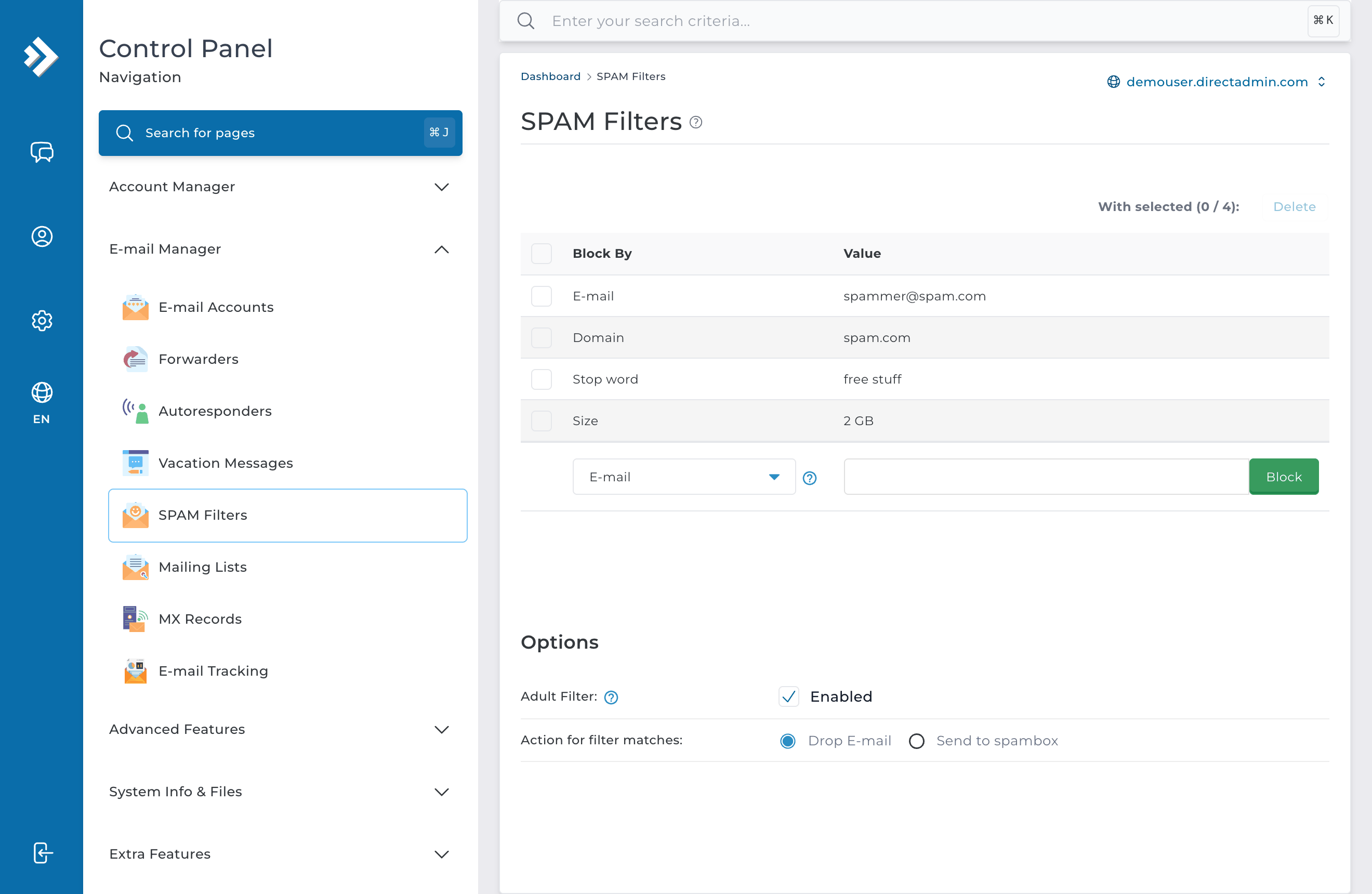Click the E-mail Accounts envelope icon
Image resolution: width=1372 pixels, height=894 pixels.
tap(136, 307)
